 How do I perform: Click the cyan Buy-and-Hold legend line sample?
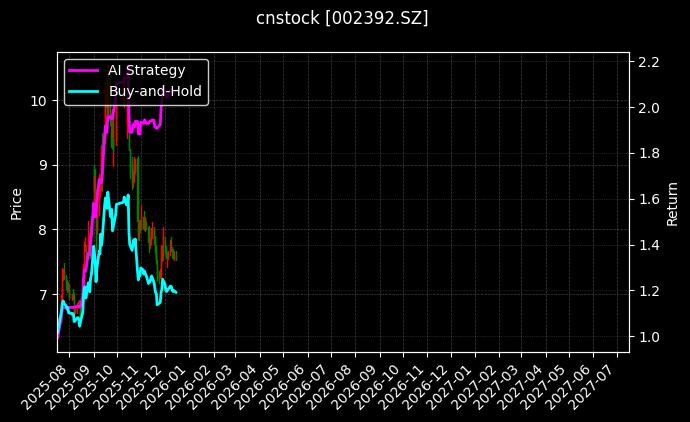(83, 91)
